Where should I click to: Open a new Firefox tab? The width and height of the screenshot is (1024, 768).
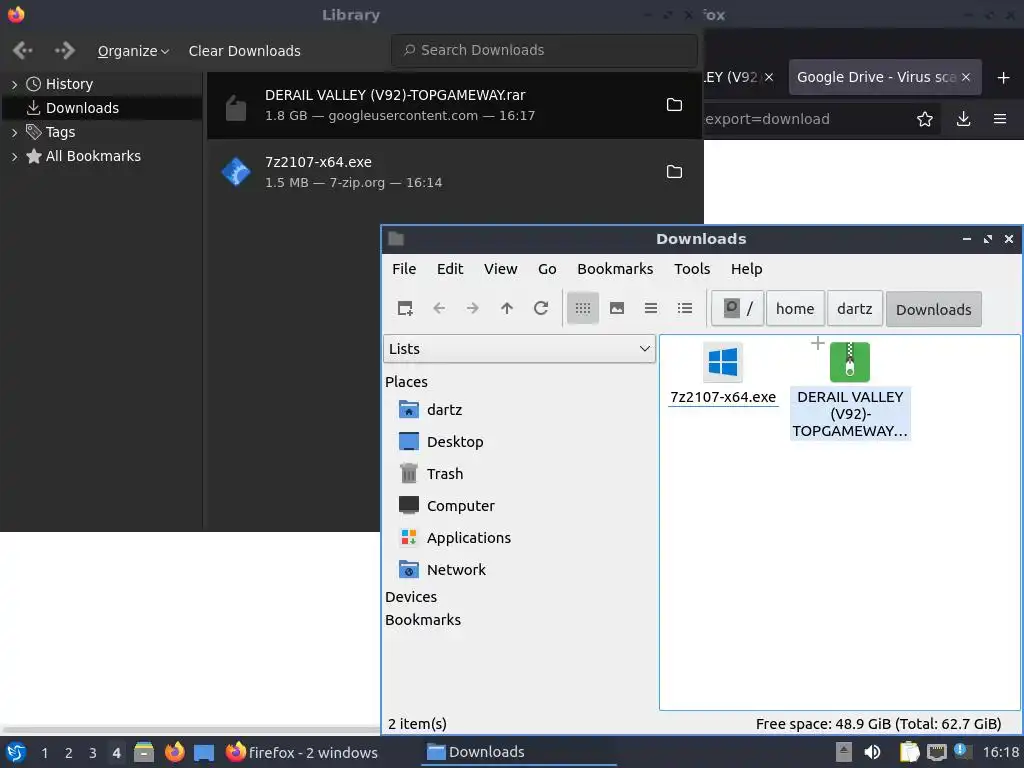(1003, 78)
